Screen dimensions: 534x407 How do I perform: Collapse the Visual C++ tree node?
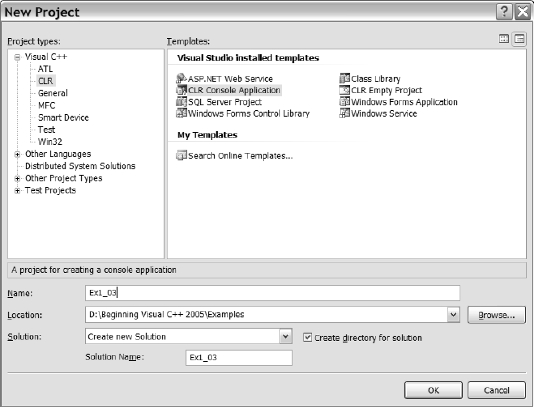[17, 57]
